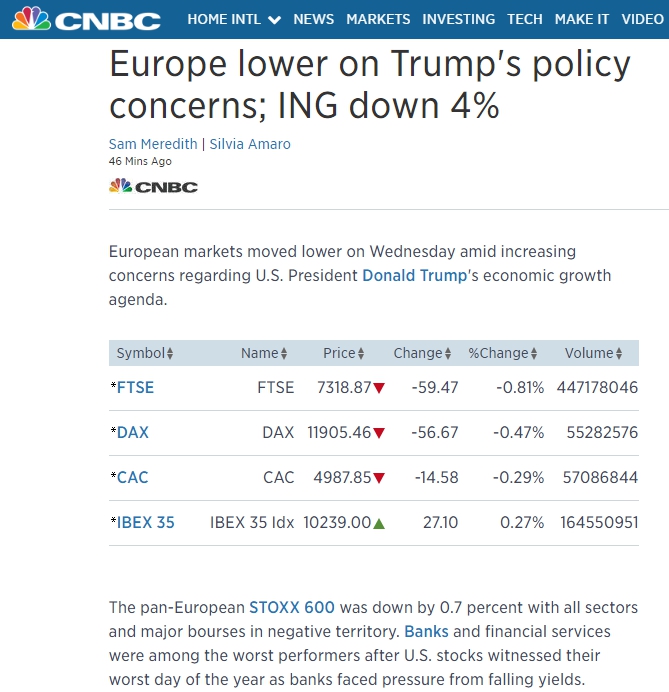The width and height of the screenshot is (669, 692).
Task: Open author Sam Meredith's page
Action: tap(153, 144)
